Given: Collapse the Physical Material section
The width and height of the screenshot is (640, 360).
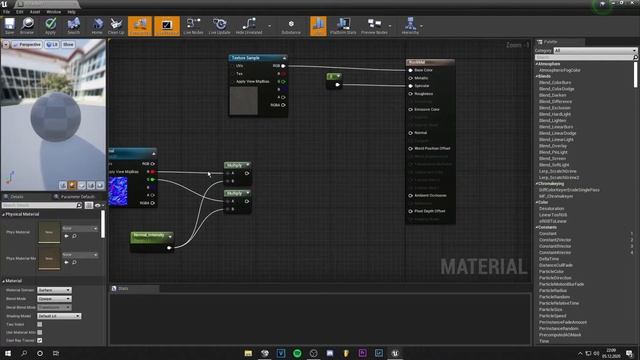Looking at the screenshot, I should [4, 214].
